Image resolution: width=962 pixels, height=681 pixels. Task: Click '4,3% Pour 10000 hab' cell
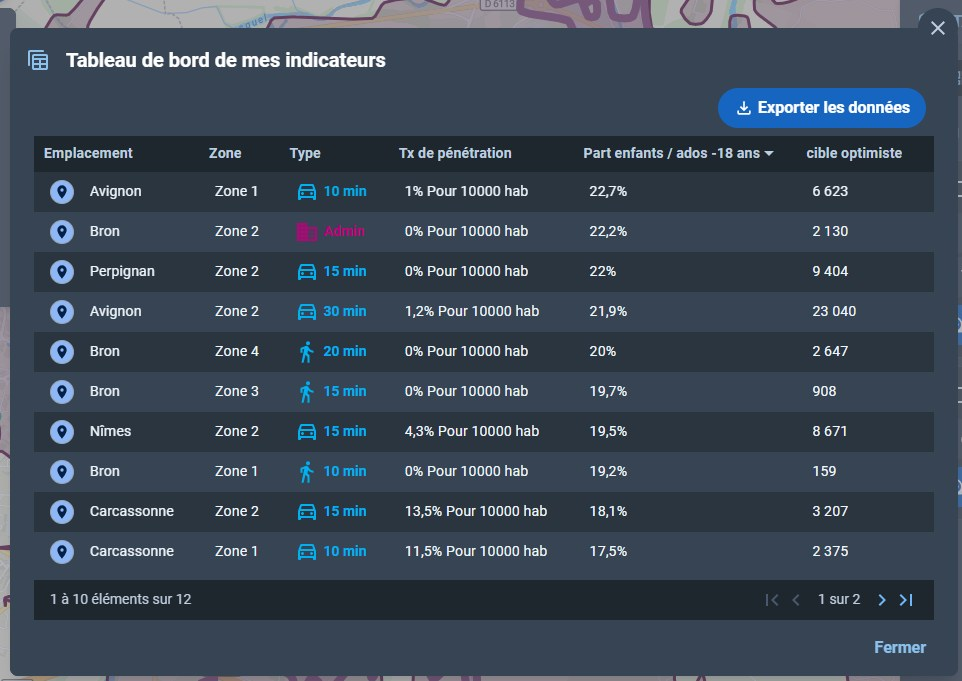click(x=472, y=431)
